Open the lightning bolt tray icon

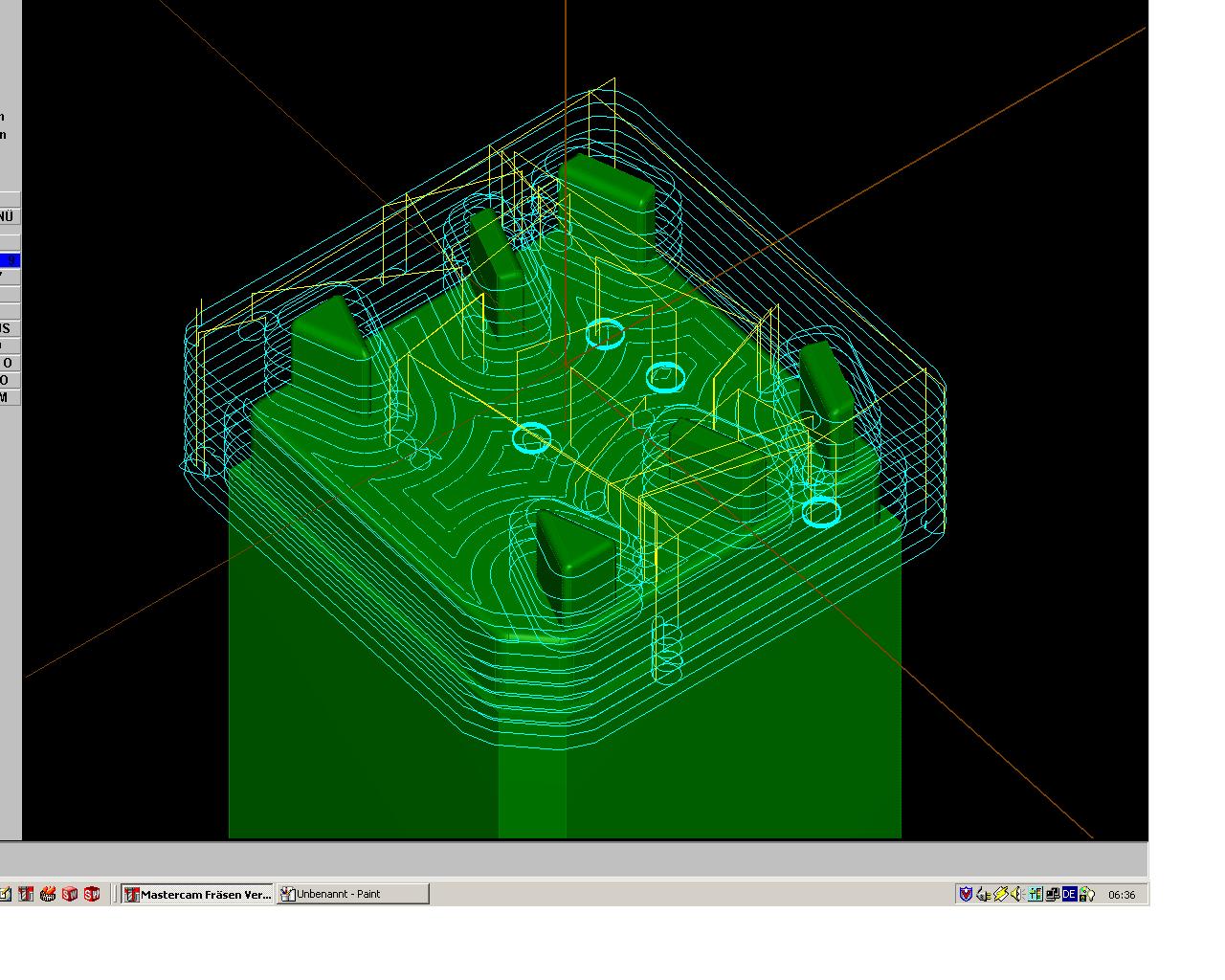[x=1000, y=894]
